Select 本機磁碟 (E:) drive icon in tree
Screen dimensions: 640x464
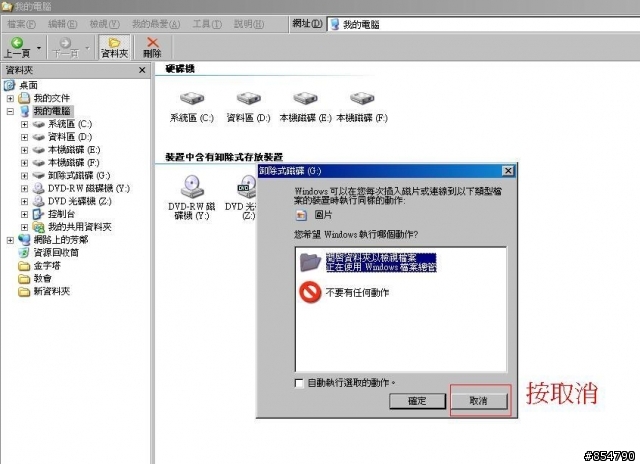(39, 150)
